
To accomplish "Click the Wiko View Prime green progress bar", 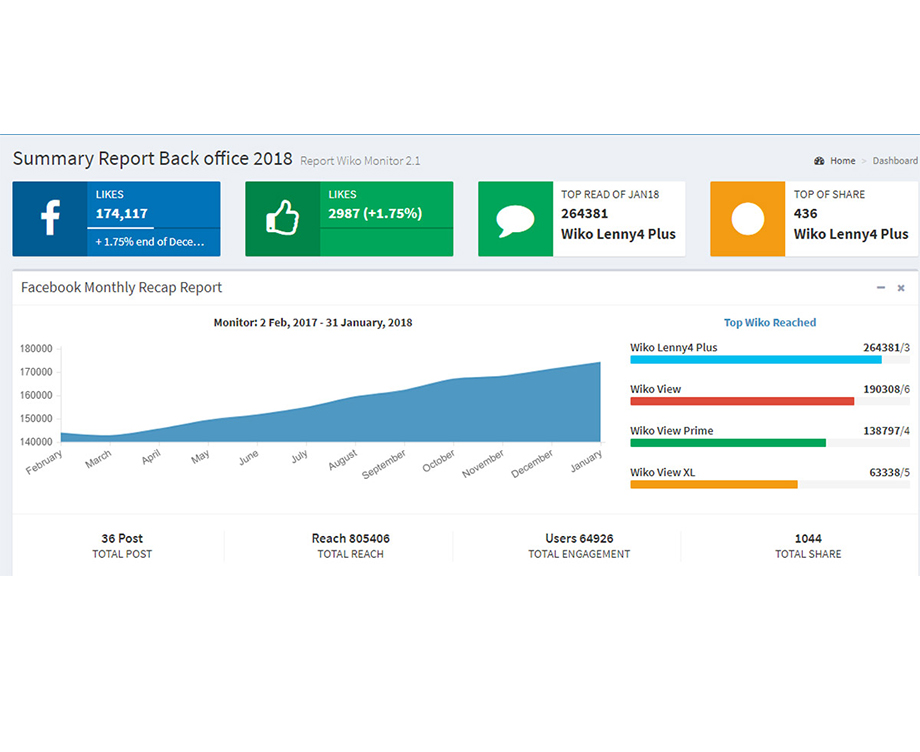I will (728, 443).
